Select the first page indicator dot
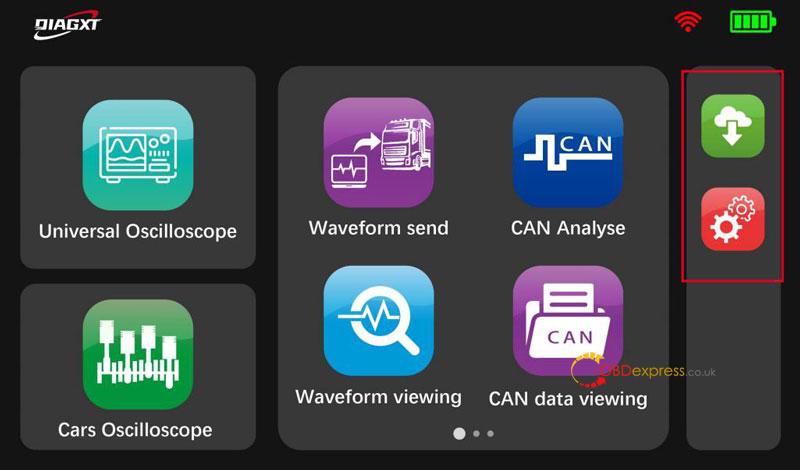 coord(459,433)
